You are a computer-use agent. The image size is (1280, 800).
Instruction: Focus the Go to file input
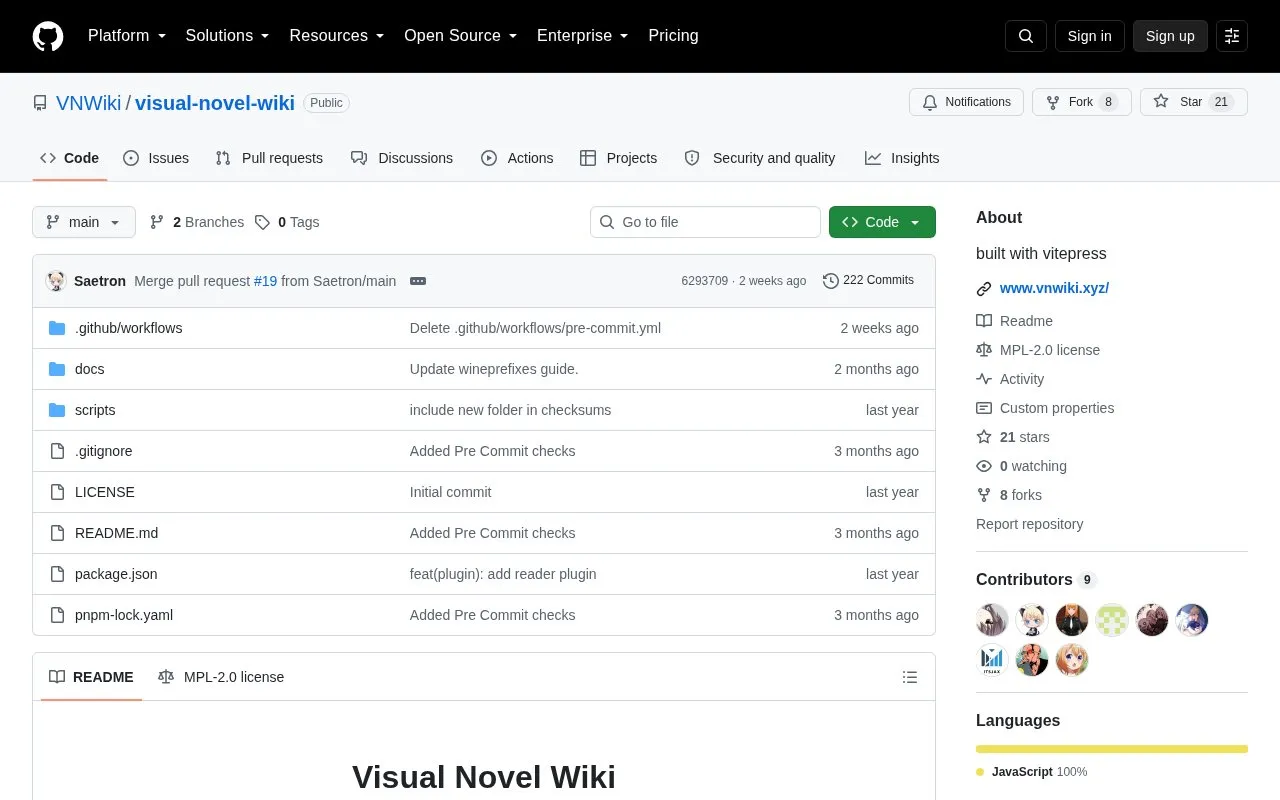[x=705, y=222]
